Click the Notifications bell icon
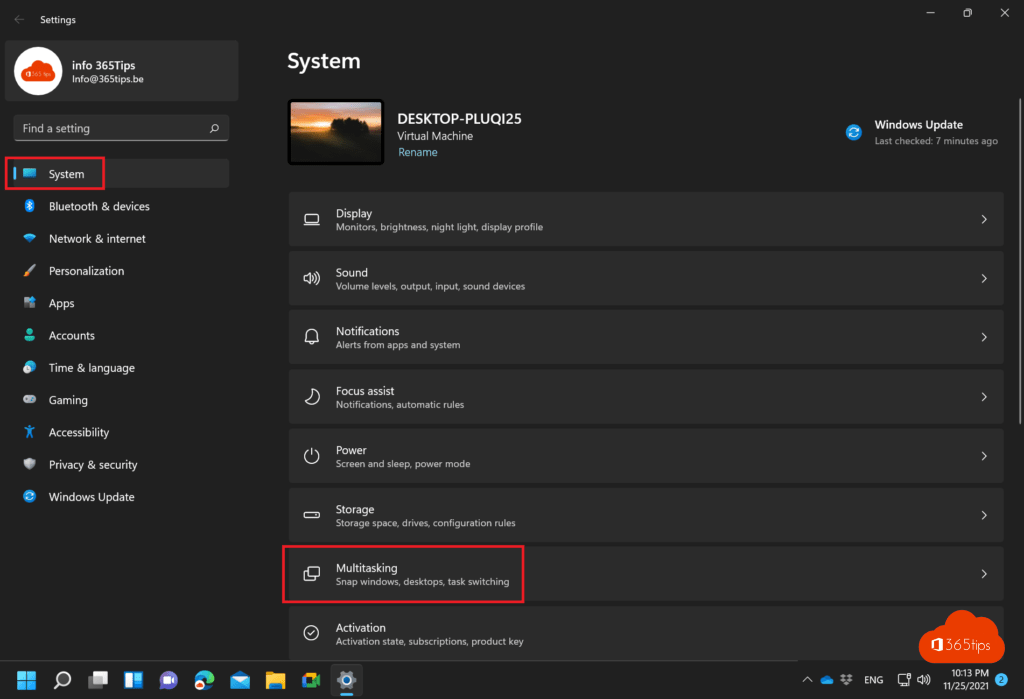The image size is (1024, 699). click(x=312, y=337)
